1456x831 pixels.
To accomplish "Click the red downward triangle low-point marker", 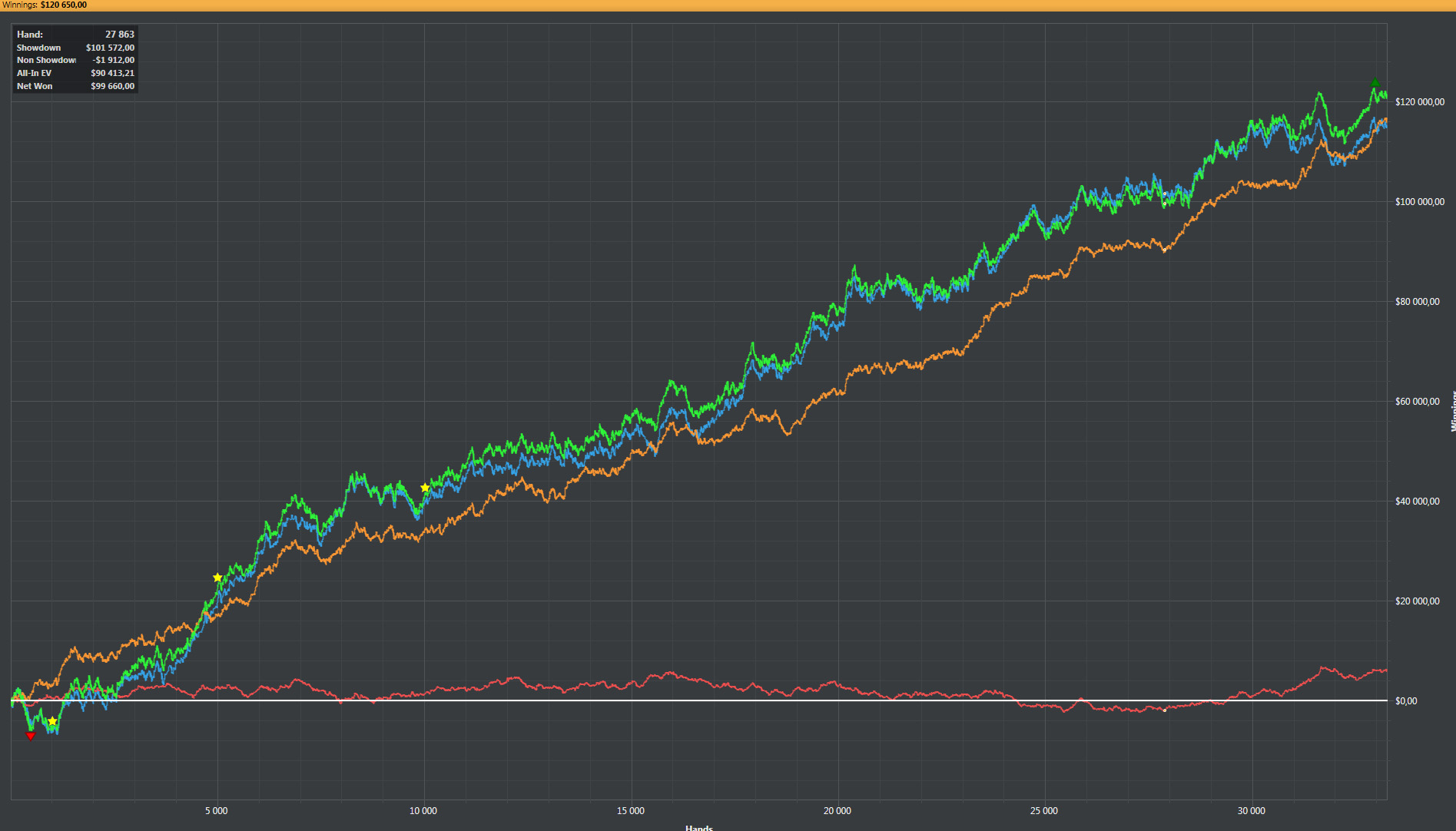I will tap(30, 736).
